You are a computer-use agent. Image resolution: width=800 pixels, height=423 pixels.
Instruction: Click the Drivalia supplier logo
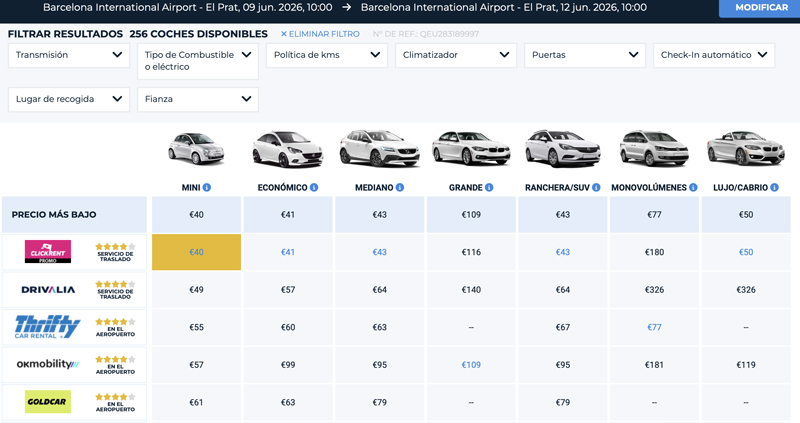click(x=48, y=290)
